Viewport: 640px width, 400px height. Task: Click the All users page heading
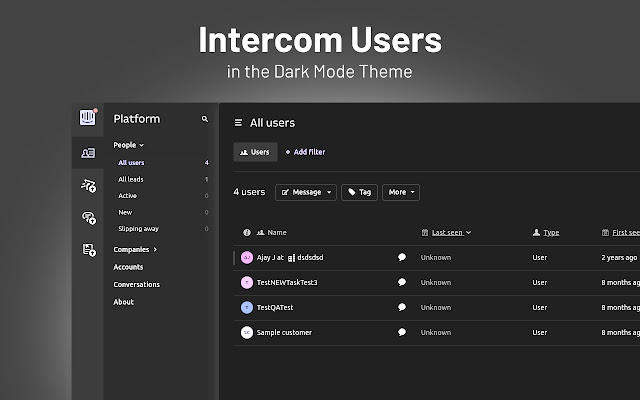[x=272, y=123]
